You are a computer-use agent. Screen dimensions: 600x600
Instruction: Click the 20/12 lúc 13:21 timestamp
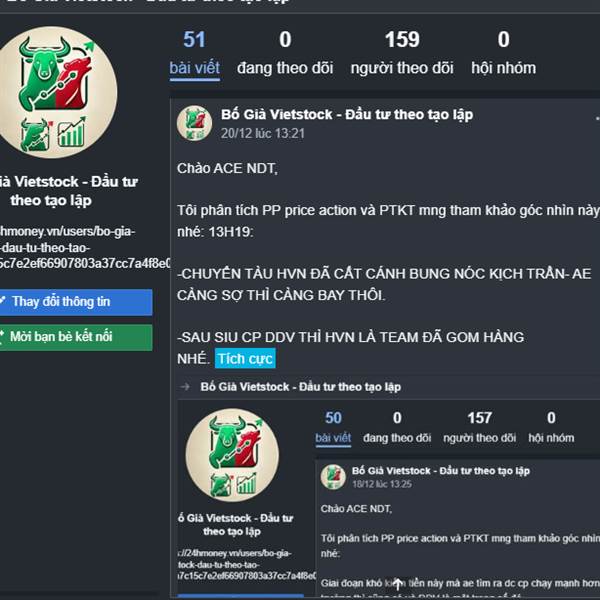pos(262,134)
